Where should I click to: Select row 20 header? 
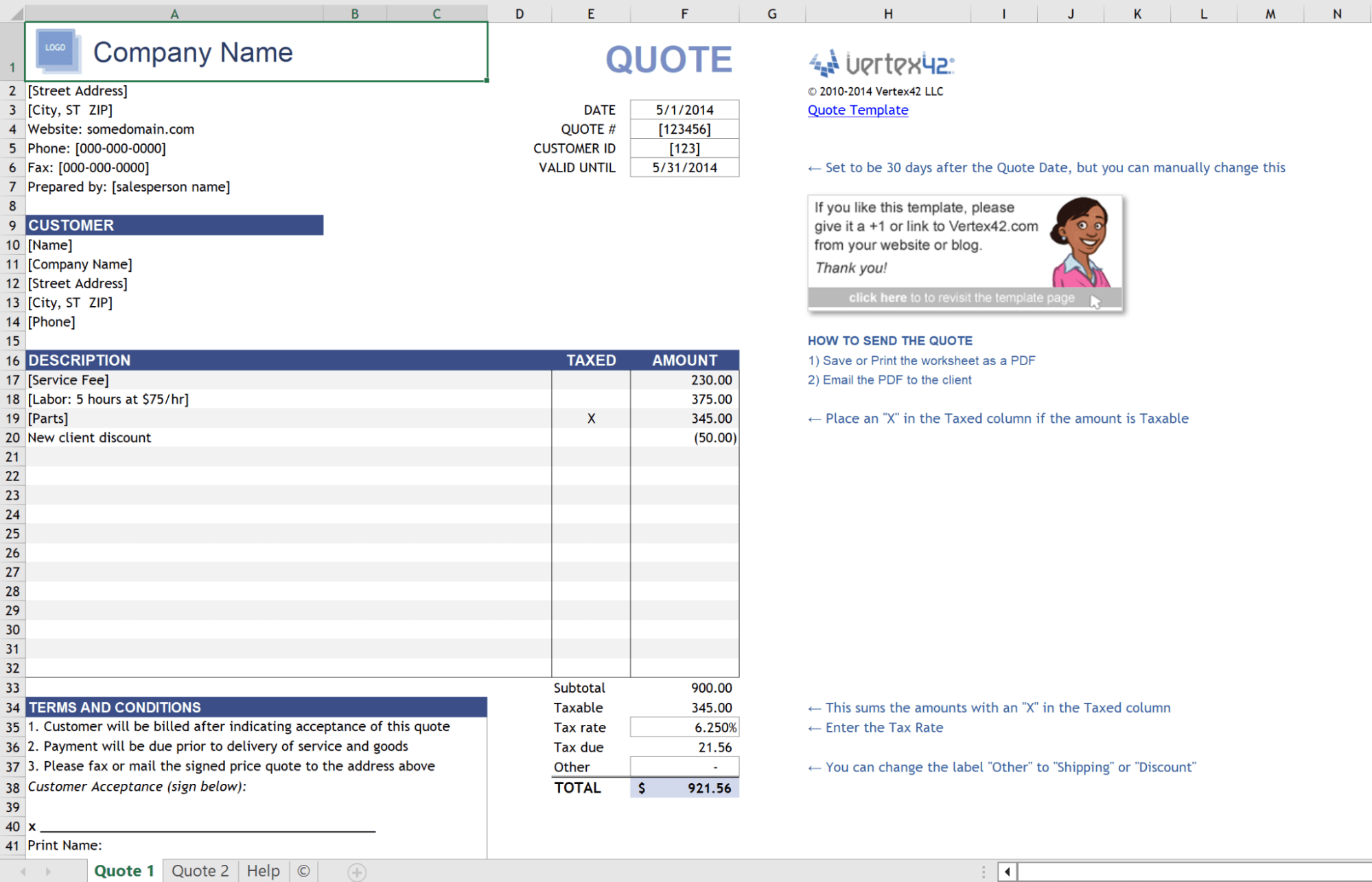(x=12, y=438)
